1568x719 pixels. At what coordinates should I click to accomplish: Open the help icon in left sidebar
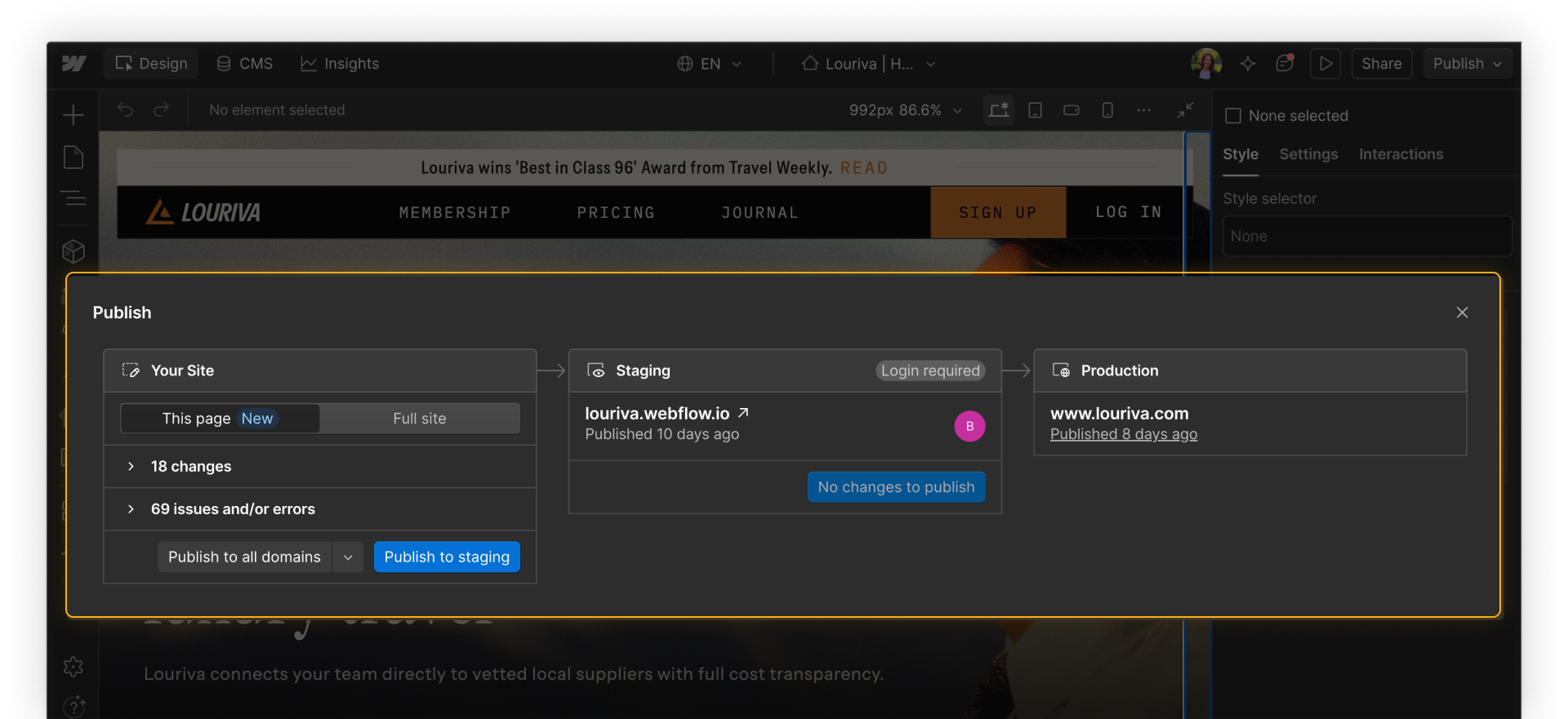point(73,706)
